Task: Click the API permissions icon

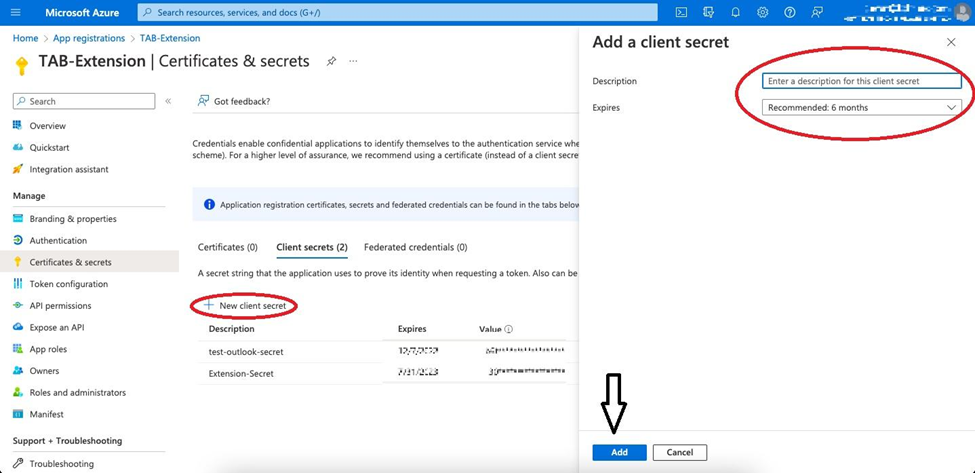Action: (x=17, y=306)
